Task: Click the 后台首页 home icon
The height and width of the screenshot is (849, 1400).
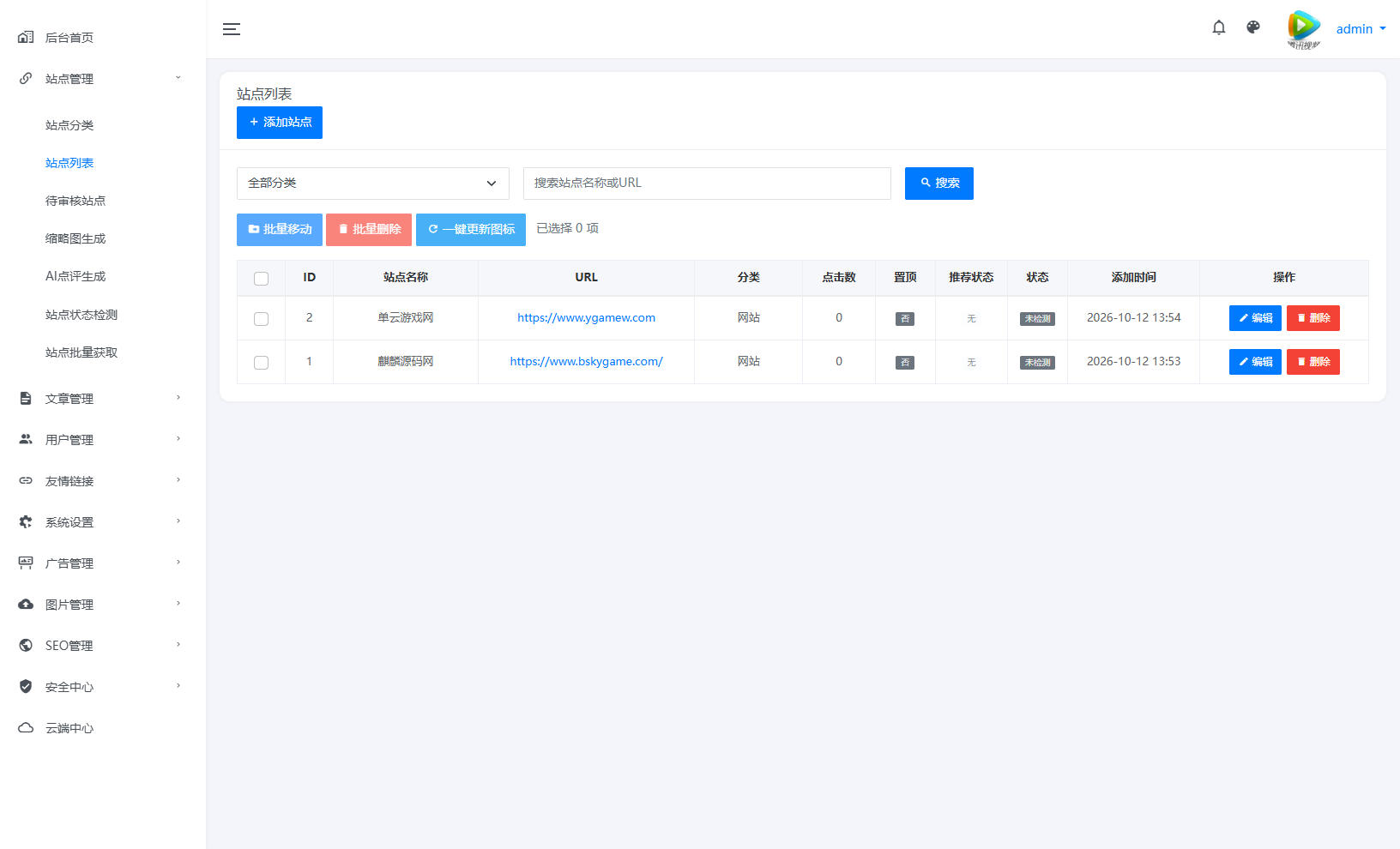Action: point(26,37)
